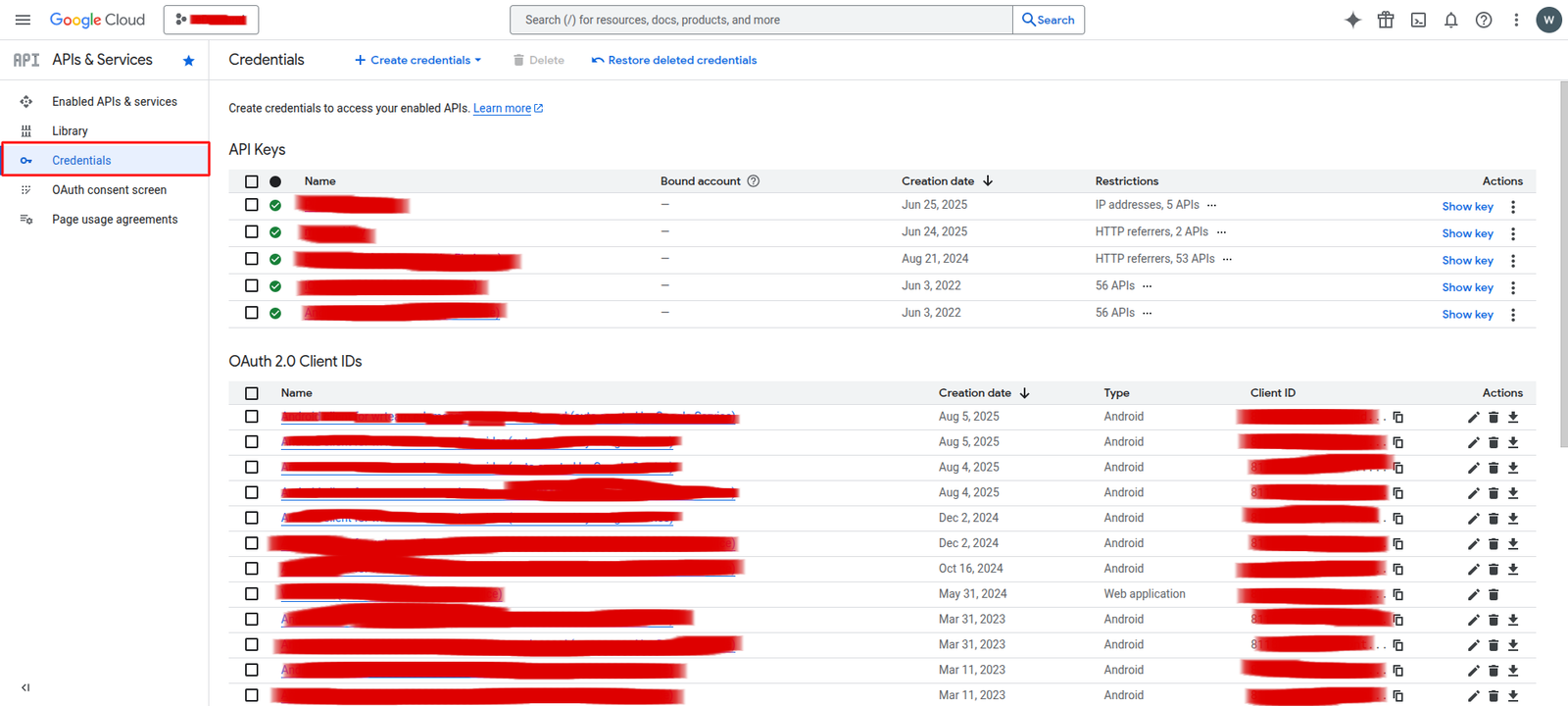Screen dimensions: 1568x706
Task: Edit the Web application OAuth client
Action: coord(1473,594)
